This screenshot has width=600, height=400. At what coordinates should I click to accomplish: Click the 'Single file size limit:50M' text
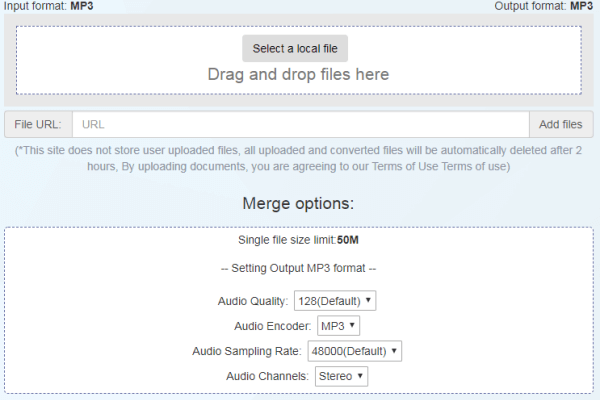tap(298, 240)
